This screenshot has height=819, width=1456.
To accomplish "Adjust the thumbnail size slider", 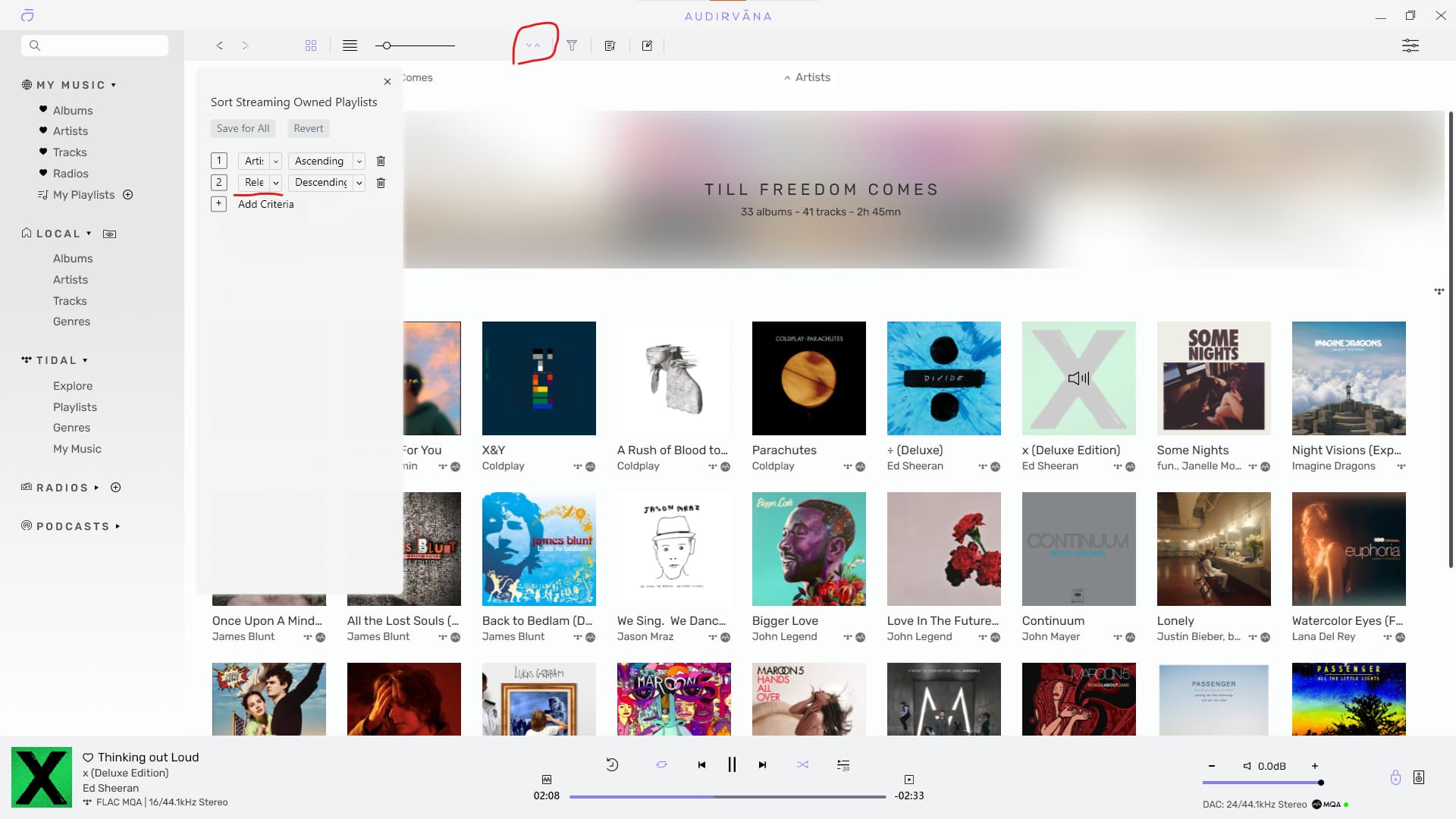I will click(415, 45).
